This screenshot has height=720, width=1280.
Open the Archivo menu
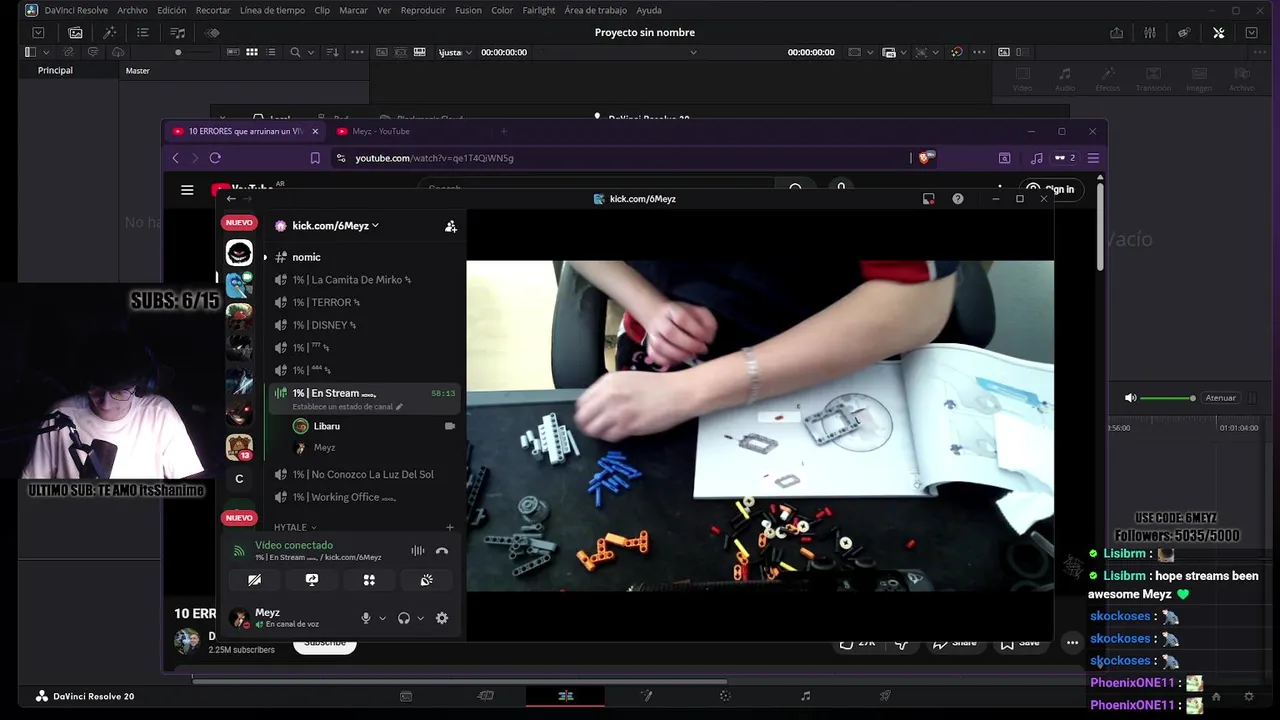click(132, 10)
